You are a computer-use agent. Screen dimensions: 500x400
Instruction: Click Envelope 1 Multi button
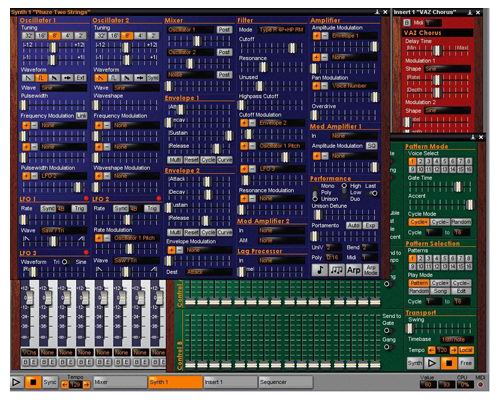click(x=175, y=160)
